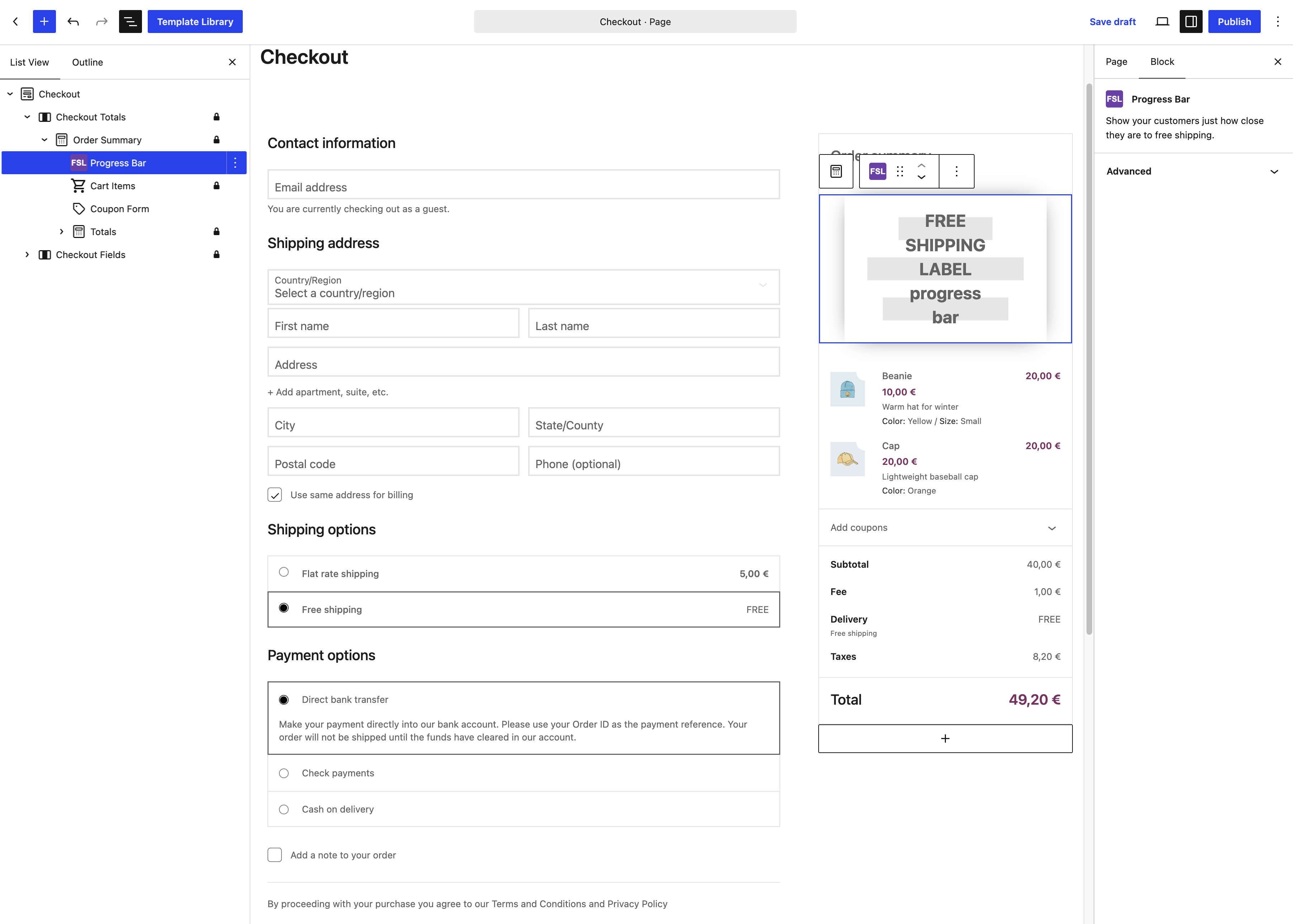Image resolution: width=1293 pixels, height=924 pixels.
Task: Collapse Checkout Totals in List View
Action: pos(27,116)
